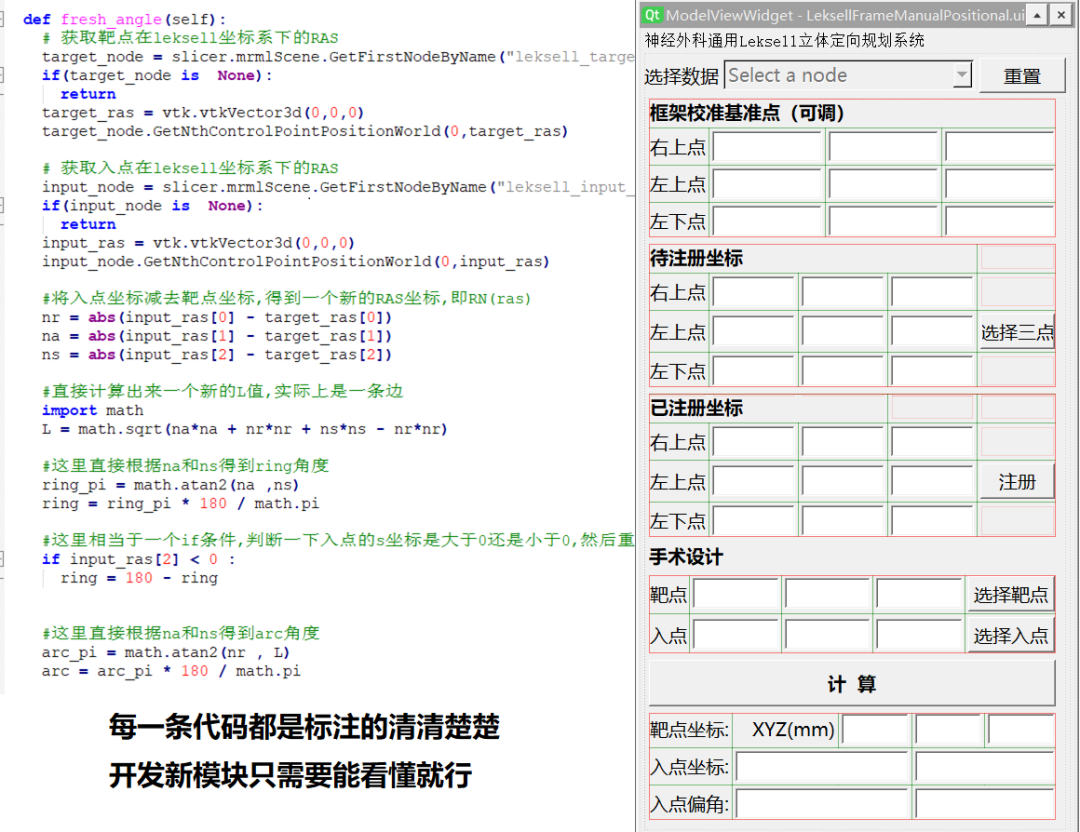Click last 左下点 field under 框架校准基准点
1080x832 pixels.
click(x=999, y=221)
